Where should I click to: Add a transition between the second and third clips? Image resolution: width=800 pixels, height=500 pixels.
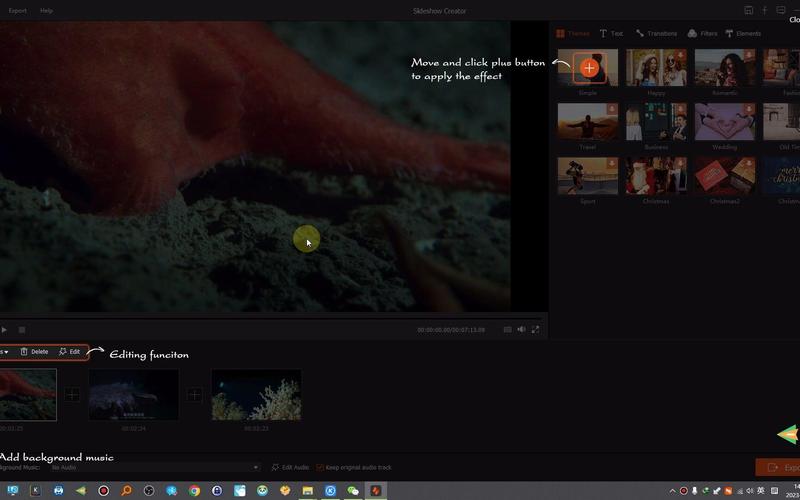click(194, 394)
